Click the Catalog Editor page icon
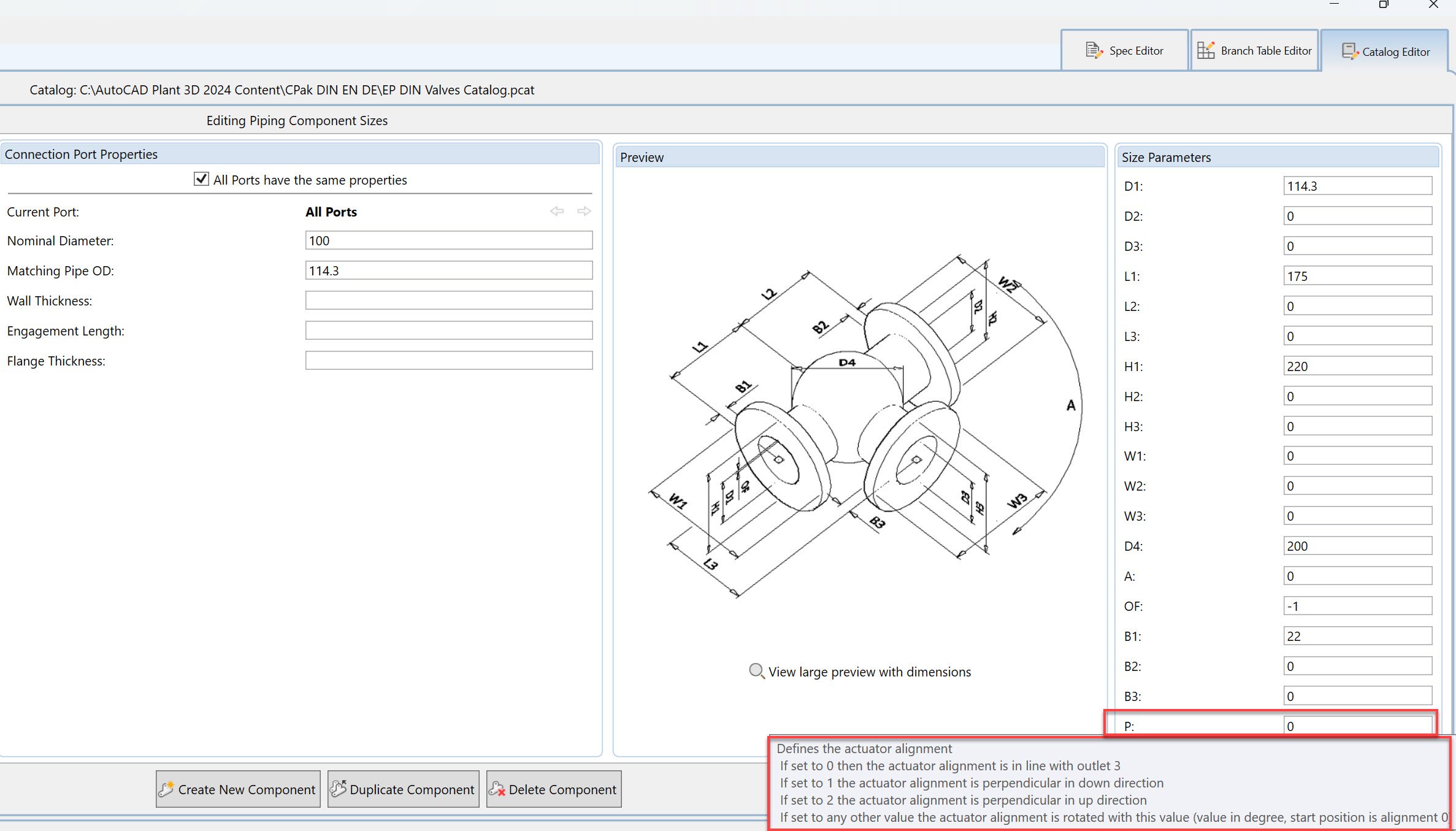 [1350, 52]
